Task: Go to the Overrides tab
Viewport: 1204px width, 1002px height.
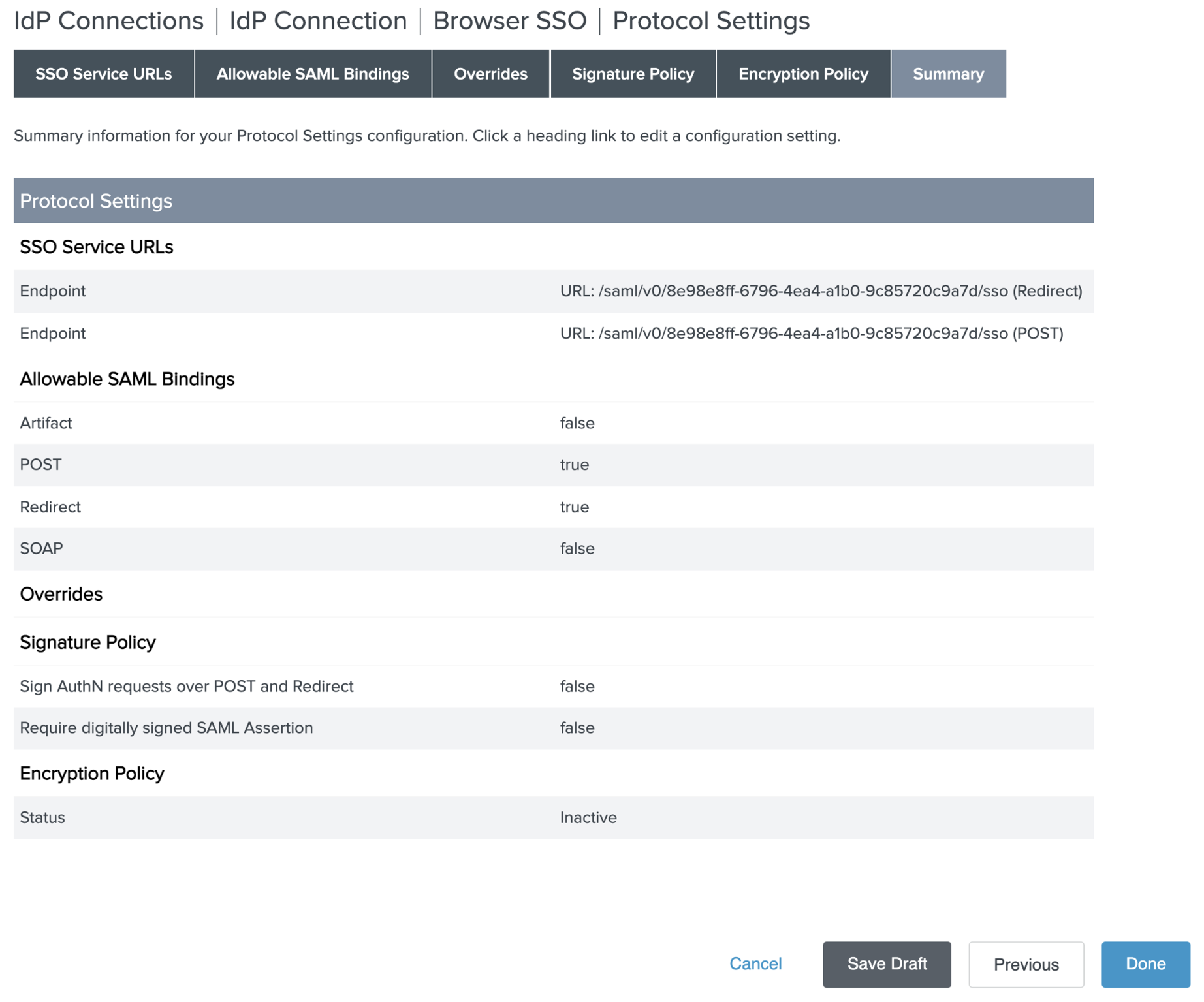Action: (x=490, y=74)
